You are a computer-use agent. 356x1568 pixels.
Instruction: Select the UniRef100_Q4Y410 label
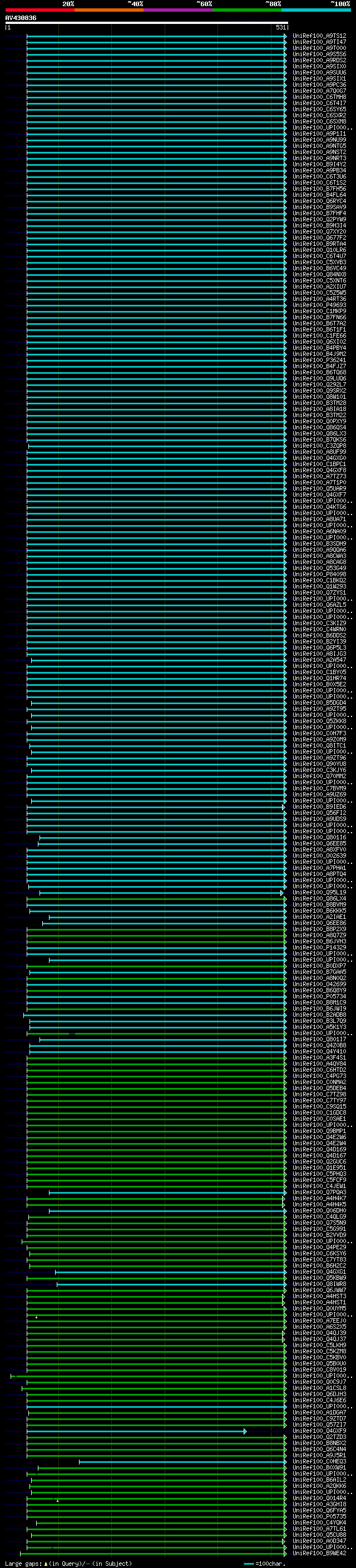click(319, 1052)
